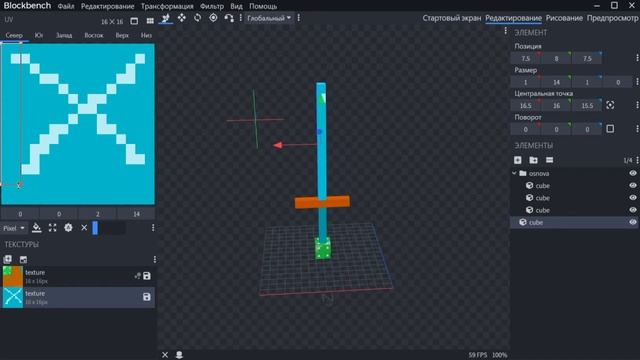Open the three-dot menu right of Глобальный

299,18
